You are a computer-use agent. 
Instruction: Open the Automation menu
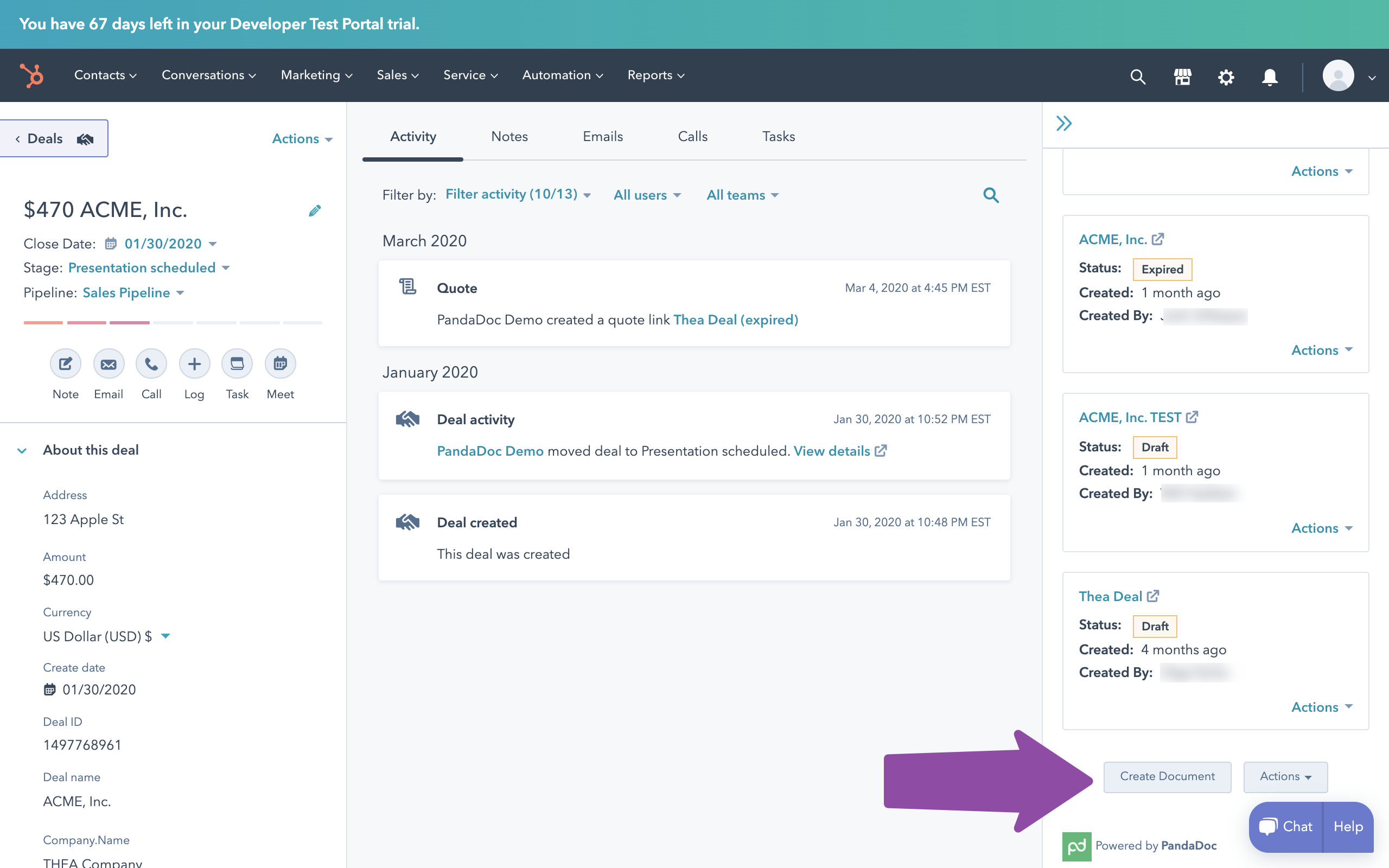(563, 75)
